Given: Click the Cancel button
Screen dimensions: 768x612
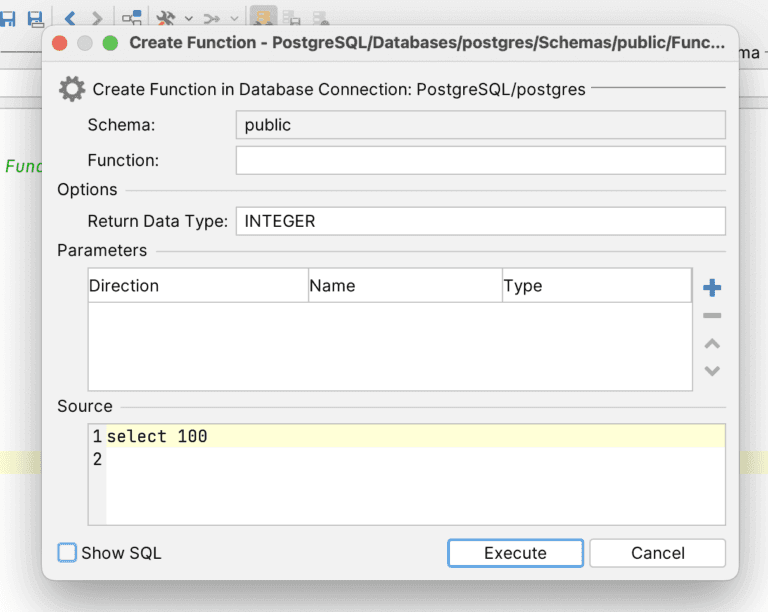Looking at the screenshot, I should 657,553.
